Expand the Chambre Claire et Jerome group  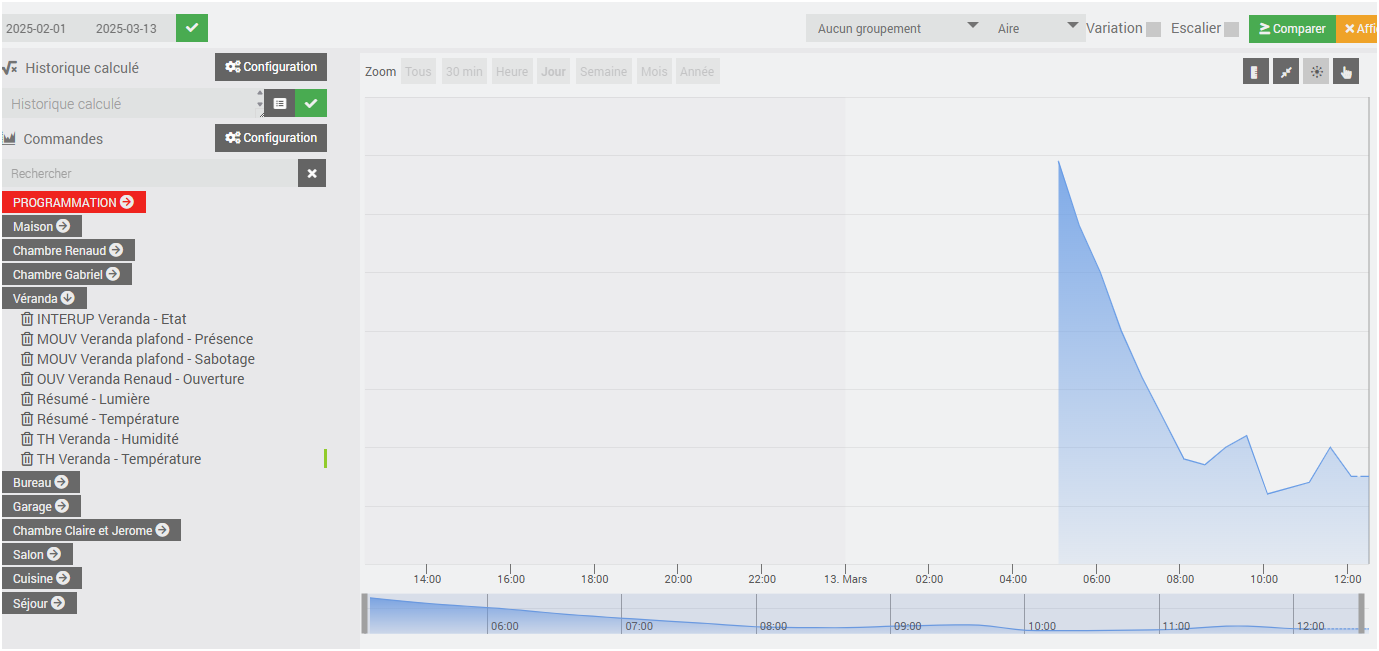[x=91, y=530]
